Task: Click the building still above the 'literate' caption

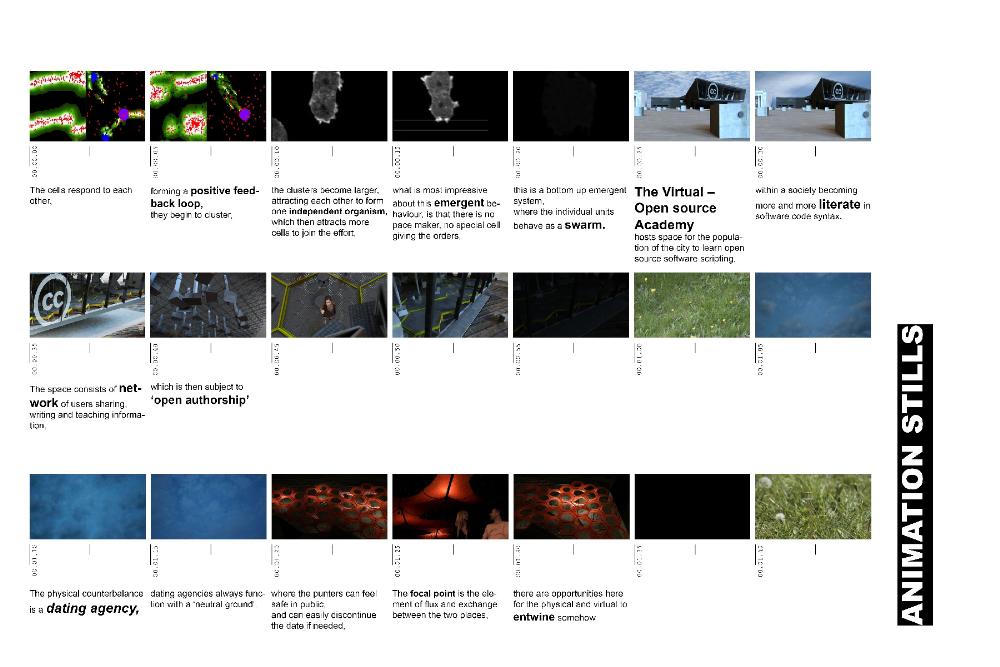Action: click(x=812, y=106)
